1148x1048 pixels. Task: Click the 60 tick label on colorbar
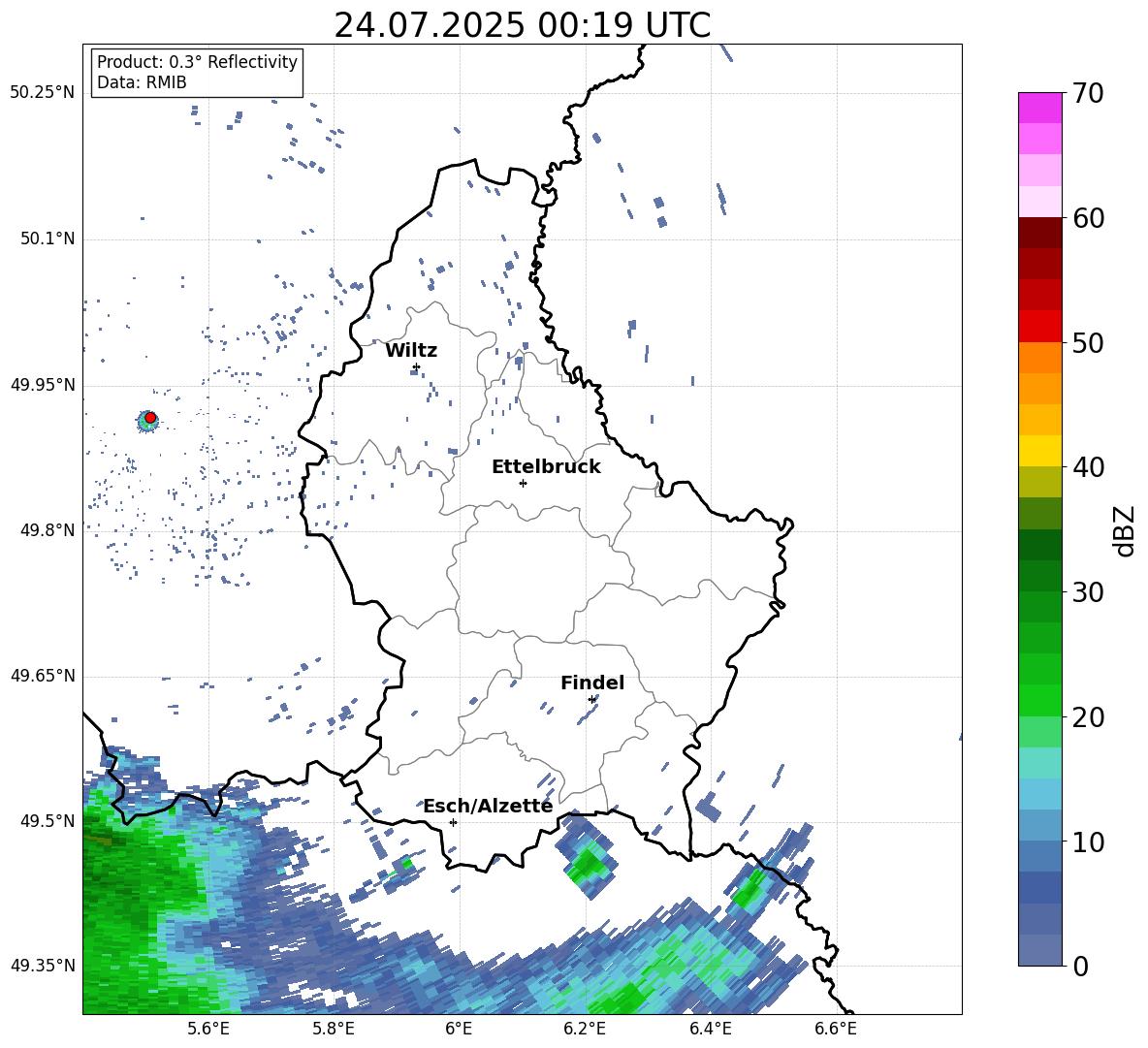pyautogui.click(x=1088, y=218)
